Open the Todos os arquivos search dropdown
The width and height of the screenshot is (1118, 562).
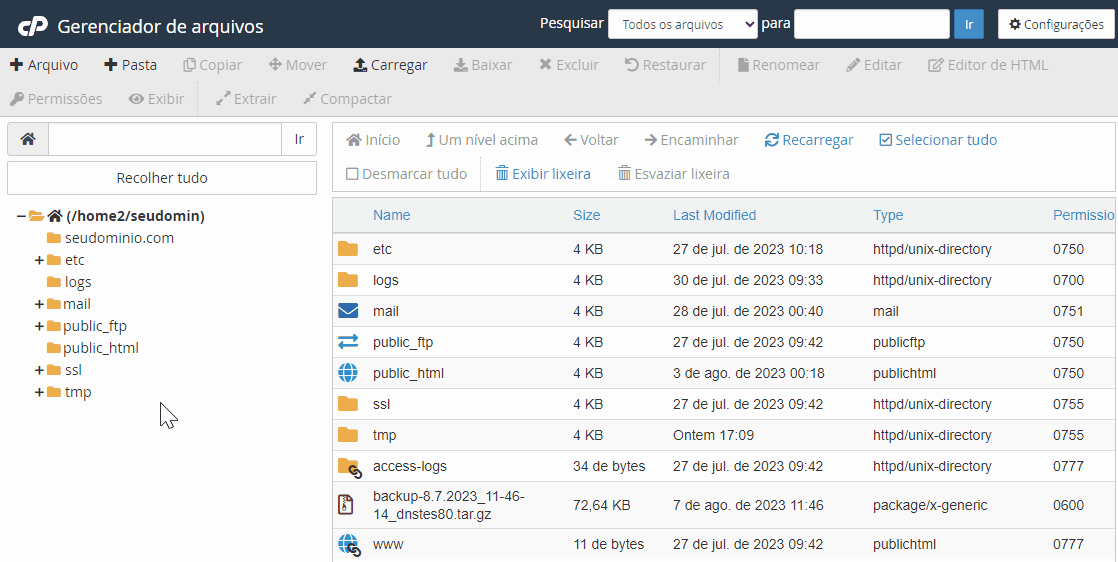coord(682,24)
